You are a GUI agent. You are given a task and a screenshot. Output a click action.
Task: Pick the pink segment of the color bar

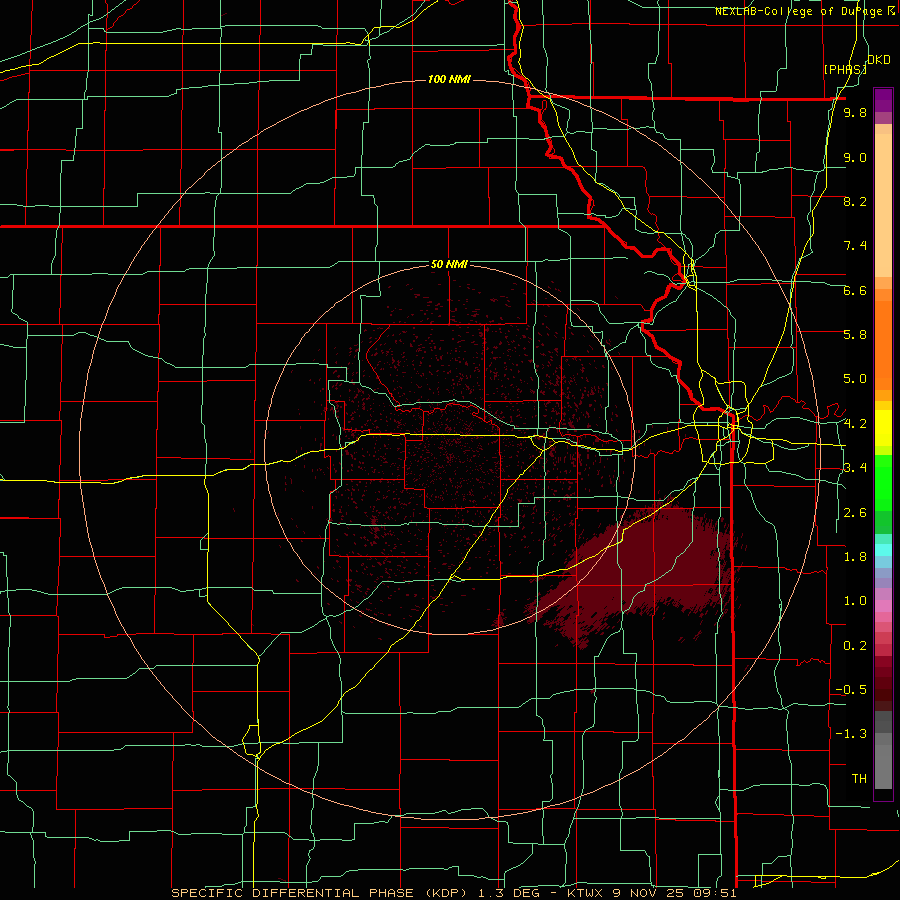(x=883, y=606)
